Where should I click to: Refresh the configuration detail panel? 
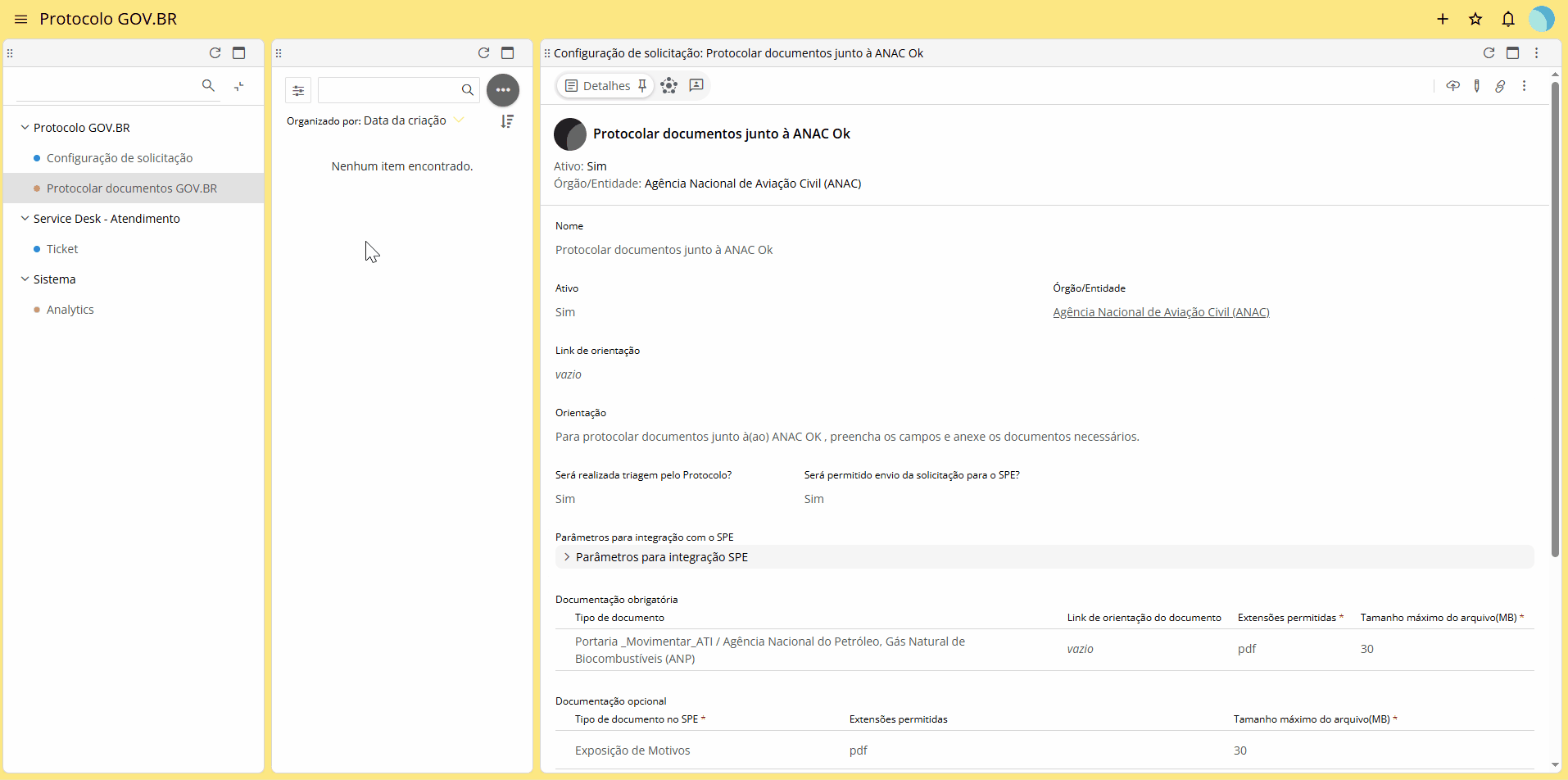point(1489,53)
